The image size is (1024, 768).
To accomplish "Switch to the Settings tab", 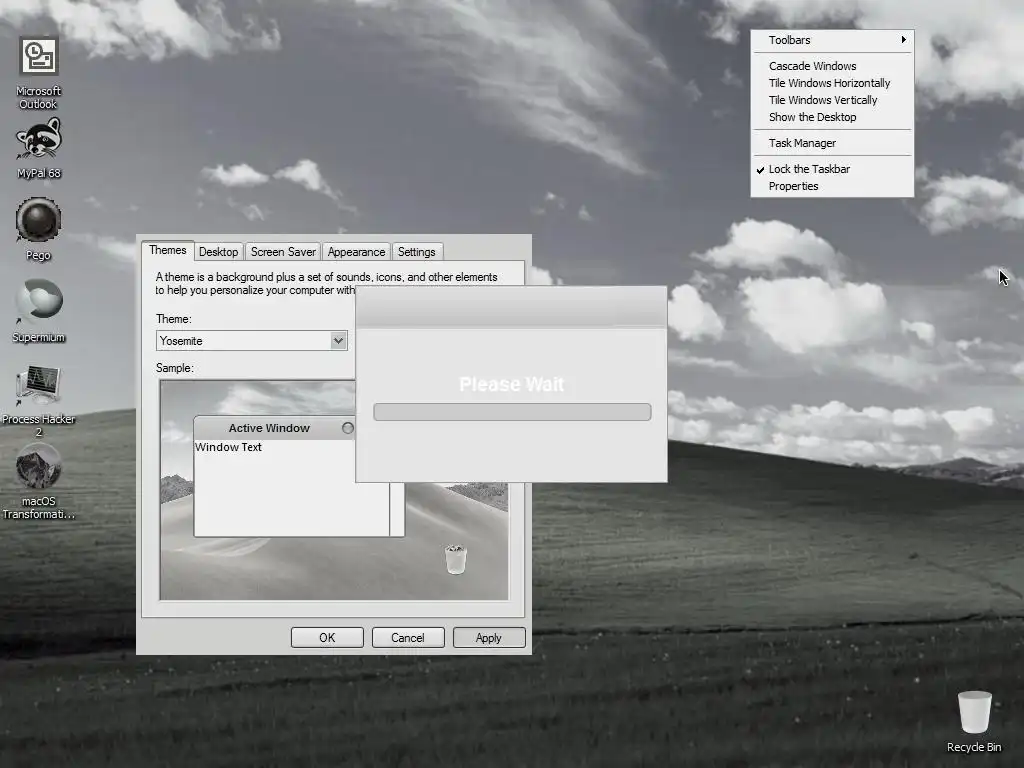I will tap(417, 252).
